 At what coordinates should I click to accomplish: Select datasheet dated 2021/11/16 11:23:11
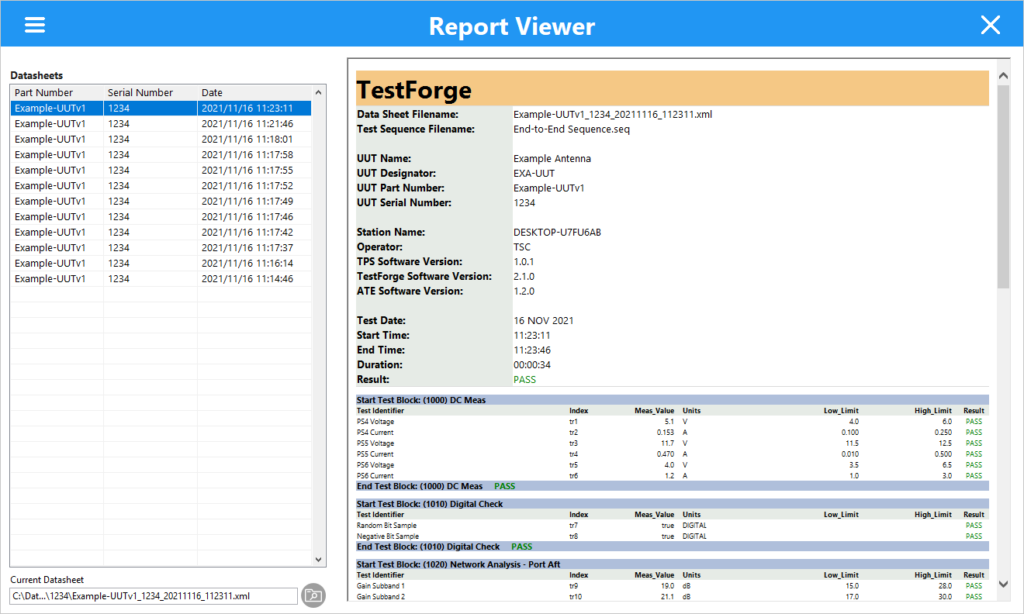pos(161,108)
